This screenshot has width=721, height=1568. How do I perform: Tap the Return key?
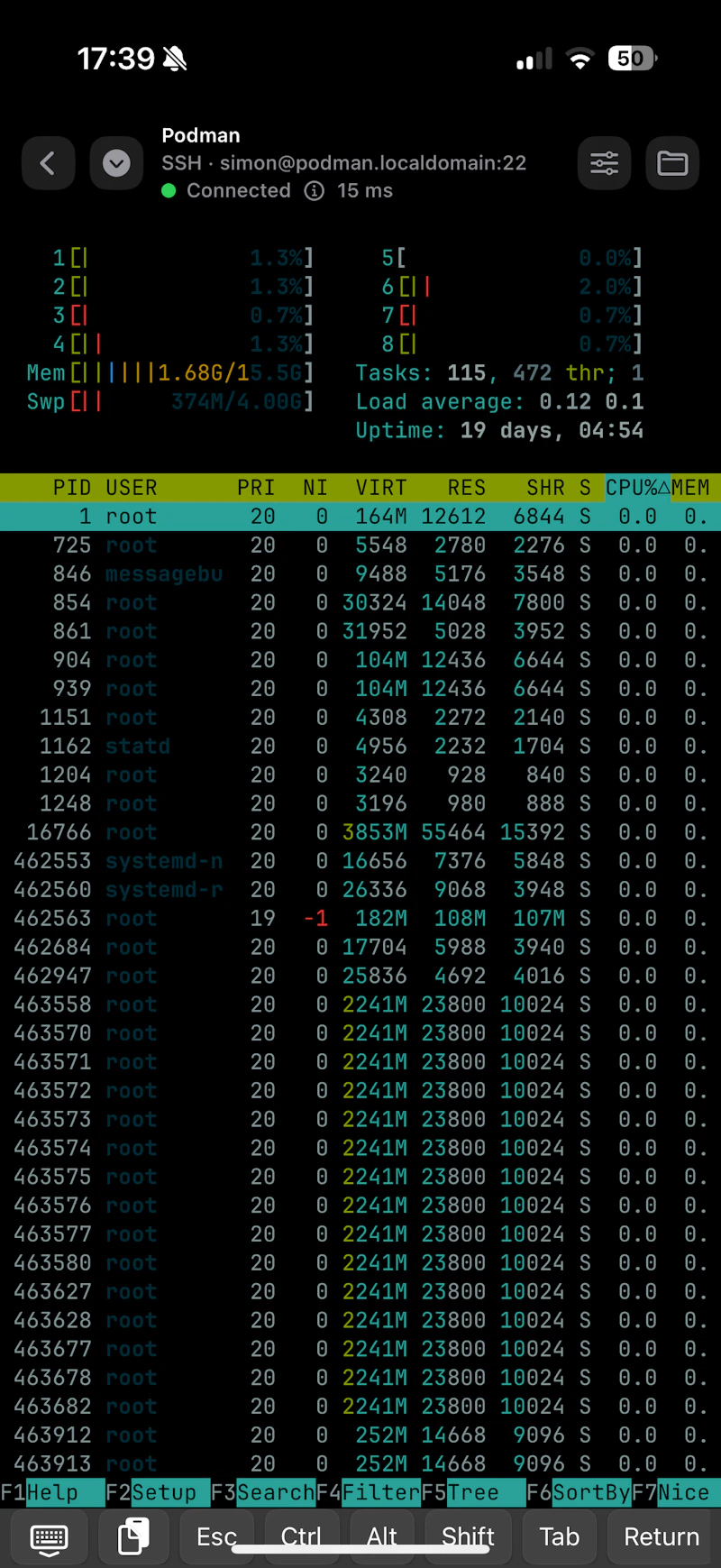662,1536
